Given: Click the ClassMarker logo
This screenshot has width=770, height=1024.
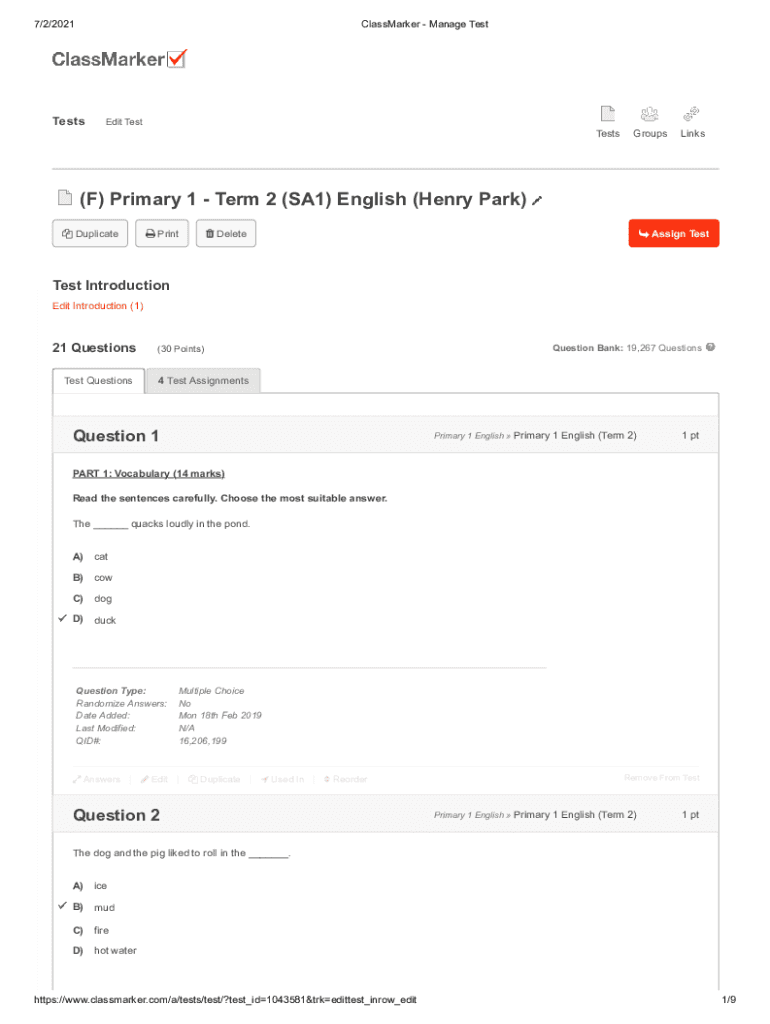Looking at the screenshot, I should (x=119, y=60).
